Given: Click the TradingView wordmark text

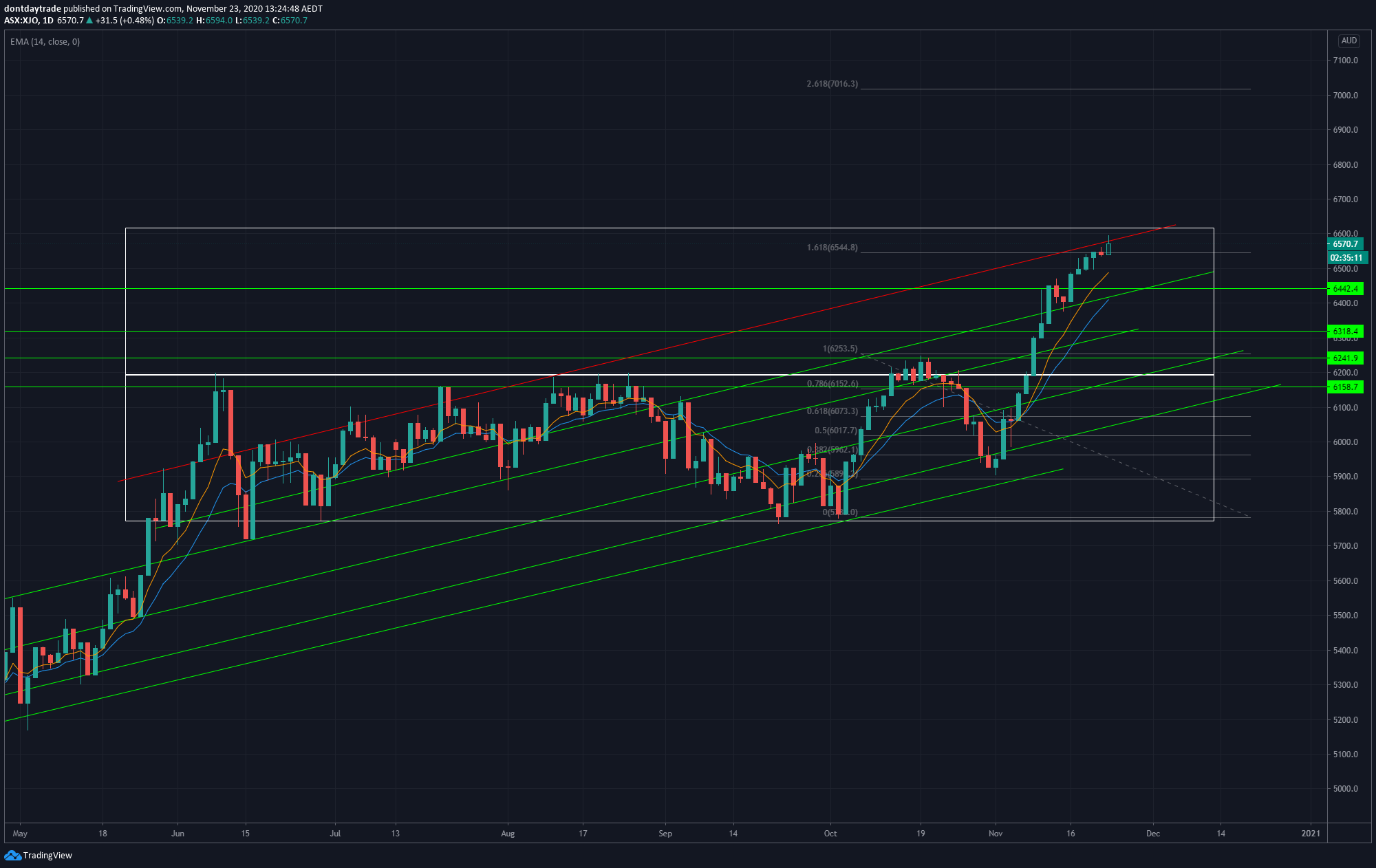Looking at the screenshot, I should pyautogui.click(x=47, y=856).
